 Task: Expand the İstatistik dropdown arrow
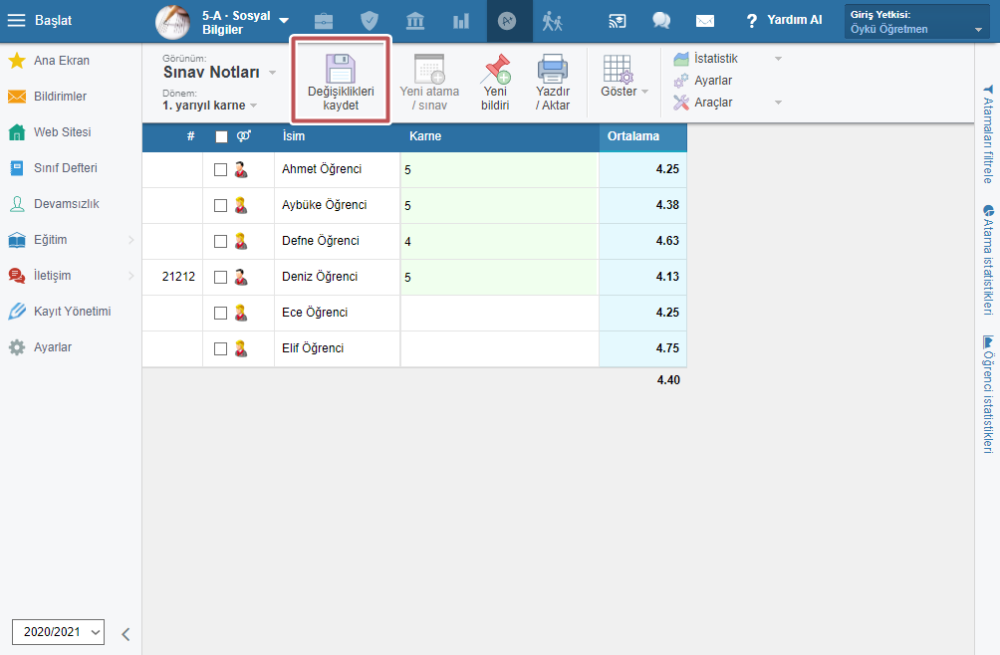(x=778, y=59)
